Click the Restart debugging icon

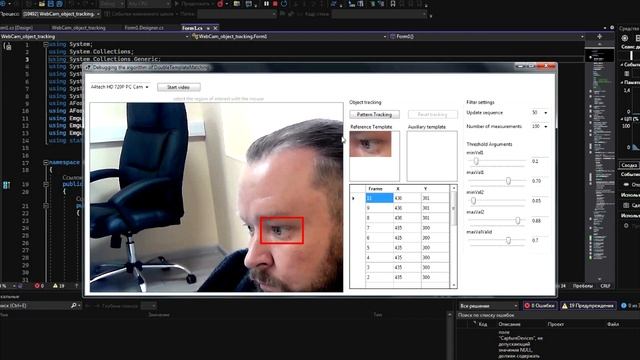[284, 4]
